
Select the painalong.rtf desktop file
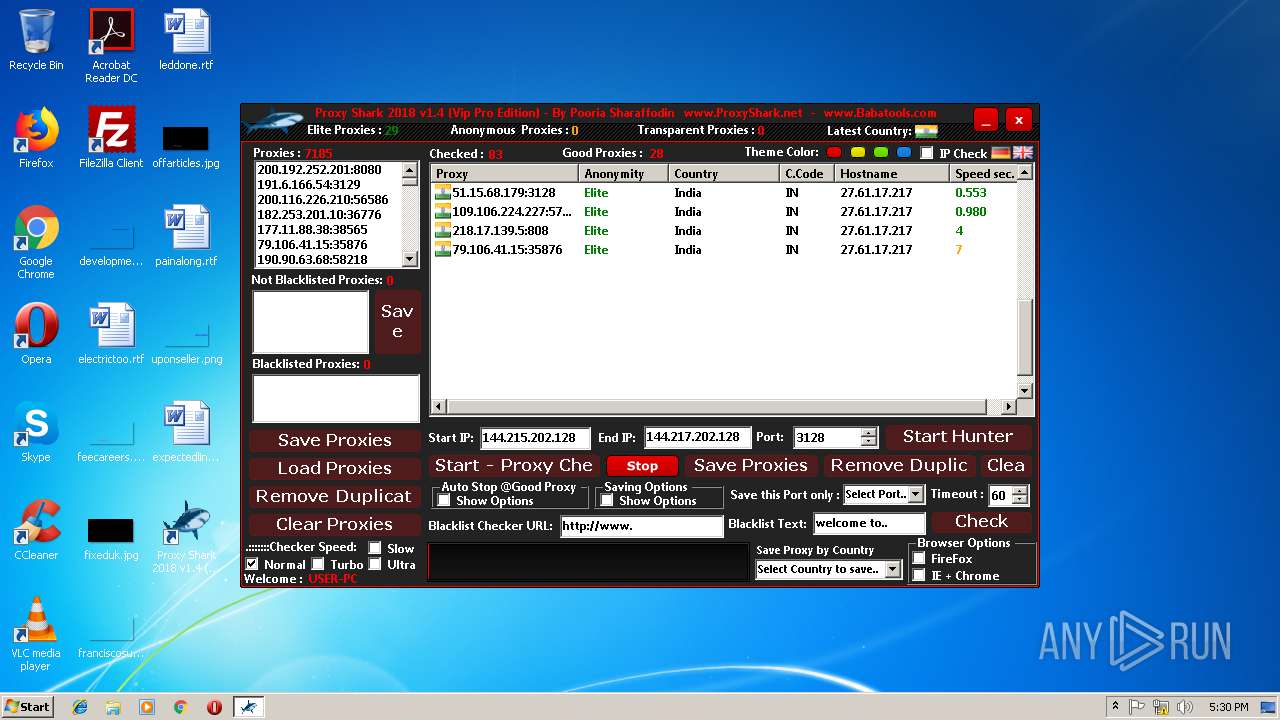click(186, 236)
